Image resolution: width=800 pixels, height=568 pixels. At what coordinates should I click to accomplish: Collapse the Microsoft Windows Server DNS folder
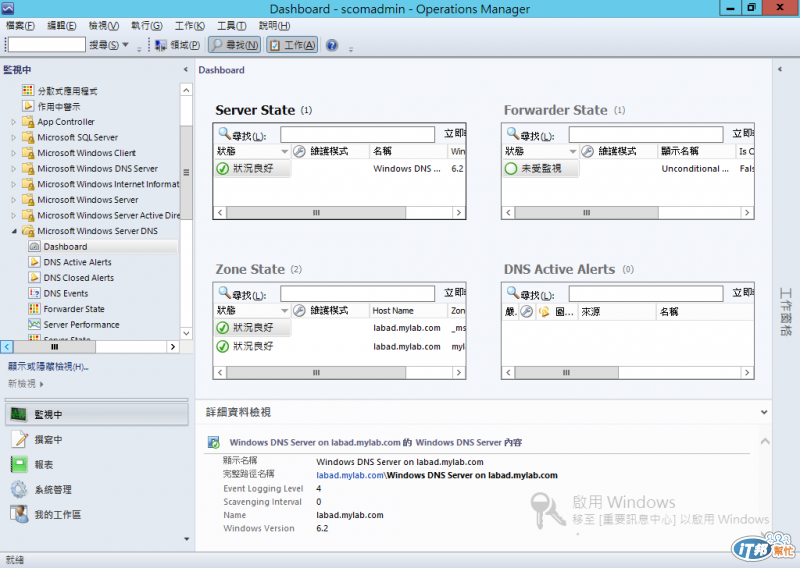(x=14, y=231)
